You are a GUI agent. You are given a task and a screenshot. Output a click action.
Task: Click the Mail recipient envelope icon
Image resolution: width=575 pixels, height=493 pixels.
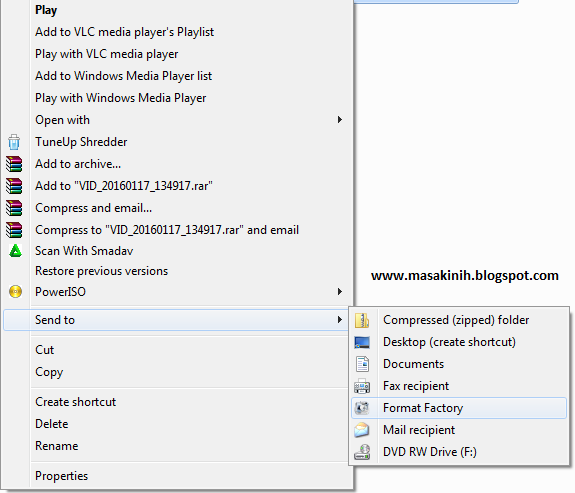tap(362, 430)
